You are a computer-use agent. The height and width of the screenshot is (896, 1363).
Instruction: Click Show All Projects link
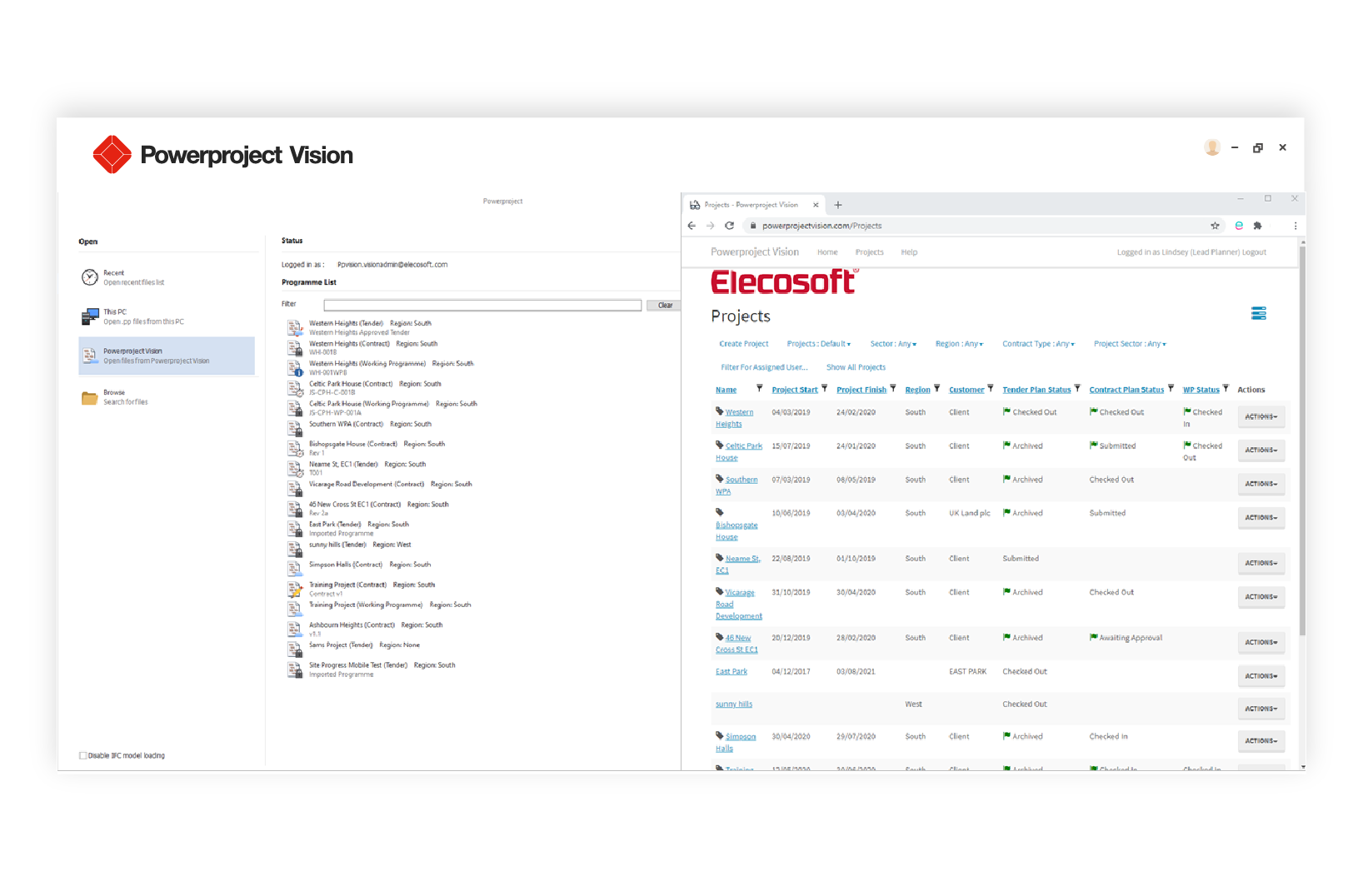coord(856,367)
